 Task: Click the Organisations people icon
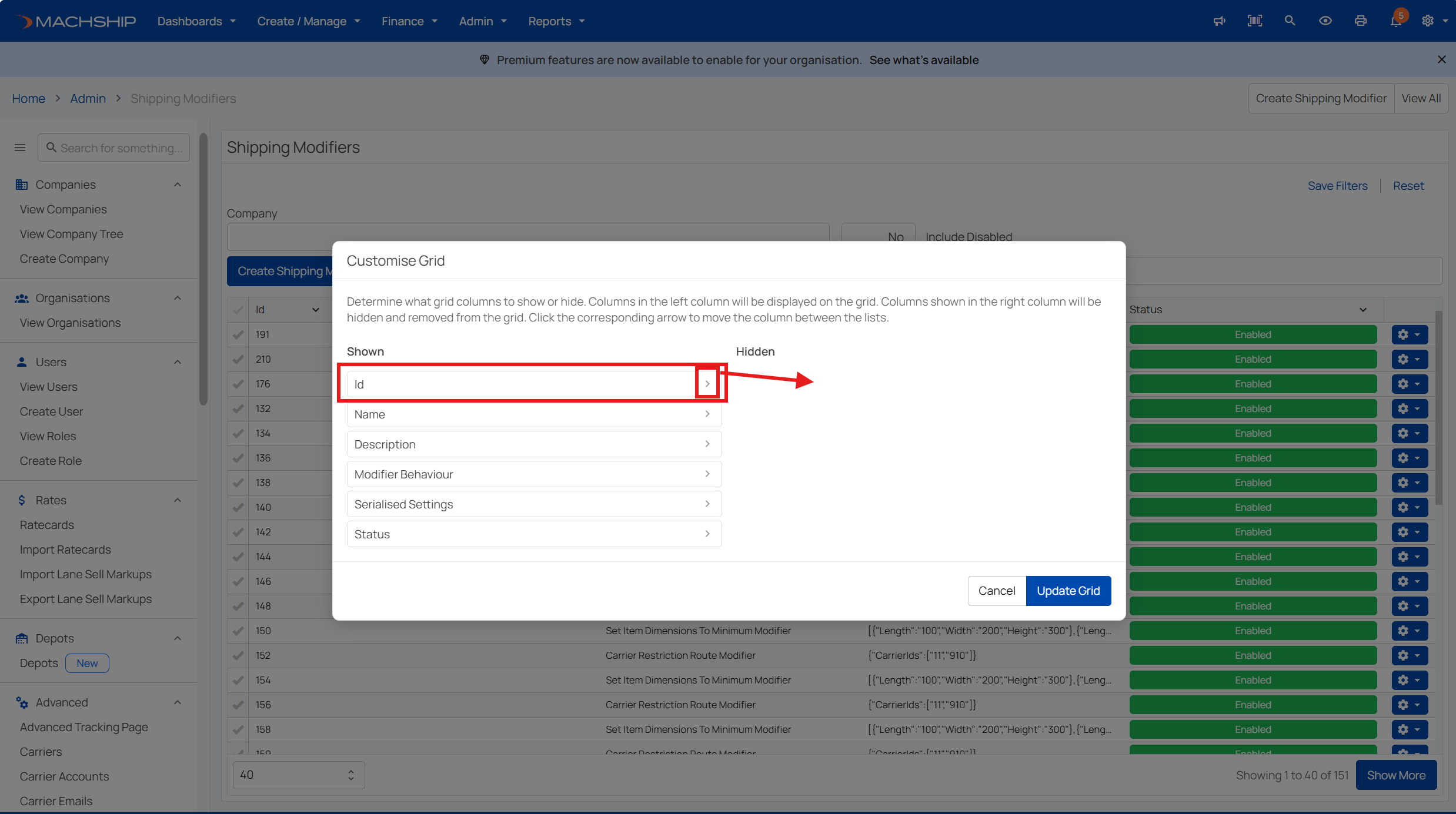point(22,298)
